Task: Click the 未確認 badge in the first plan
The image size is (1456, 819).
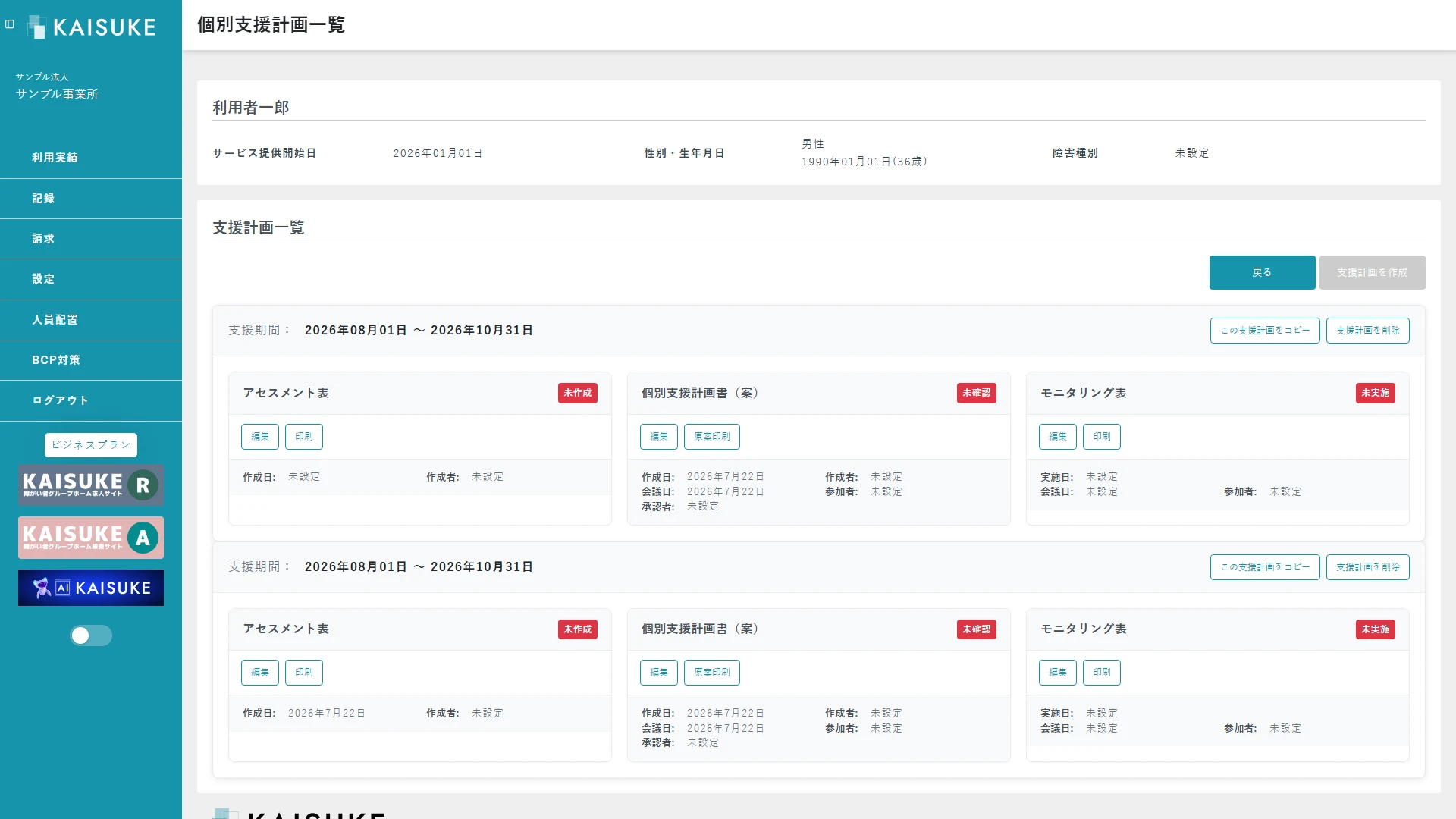Action: [x=977, y=393]
